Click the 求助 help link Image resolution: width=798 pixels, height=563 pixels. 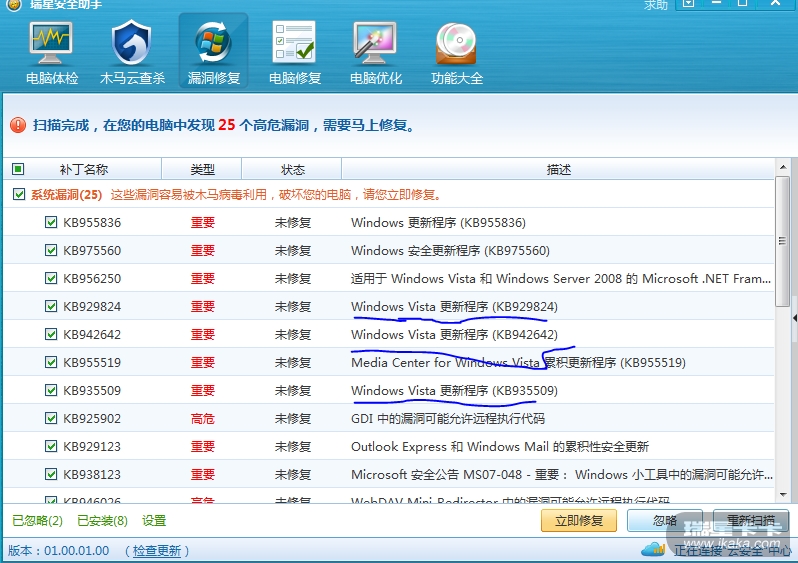click(x=656, y=5)
